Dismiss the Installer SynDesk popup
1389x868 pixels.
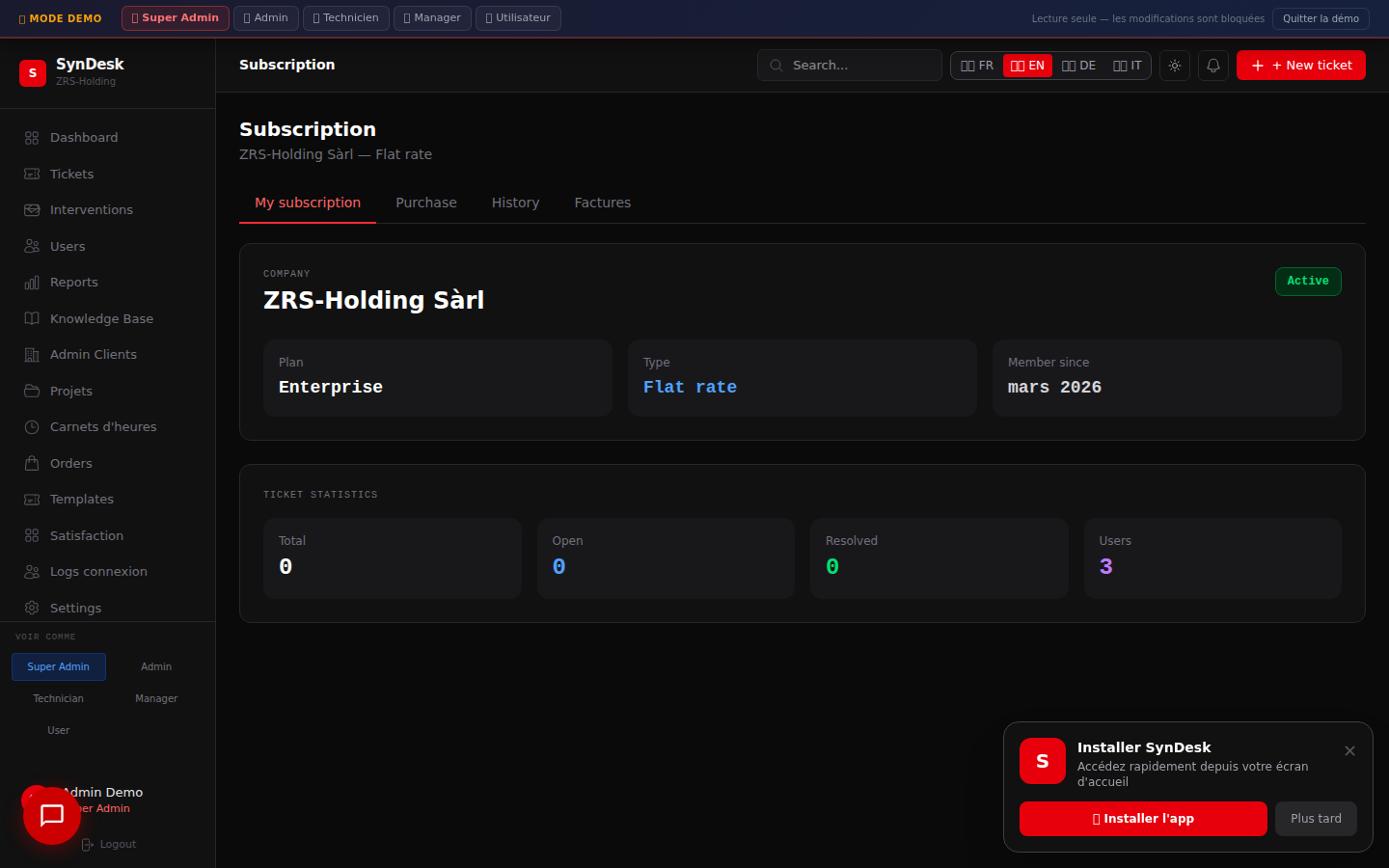coord(1349,751)
